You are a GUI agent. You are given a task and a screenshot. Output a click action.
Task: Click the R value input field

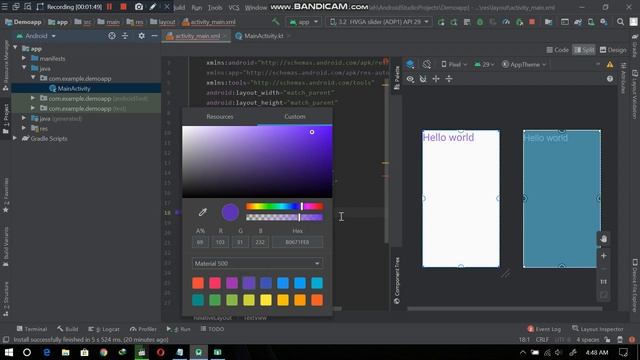click(220, 242)
